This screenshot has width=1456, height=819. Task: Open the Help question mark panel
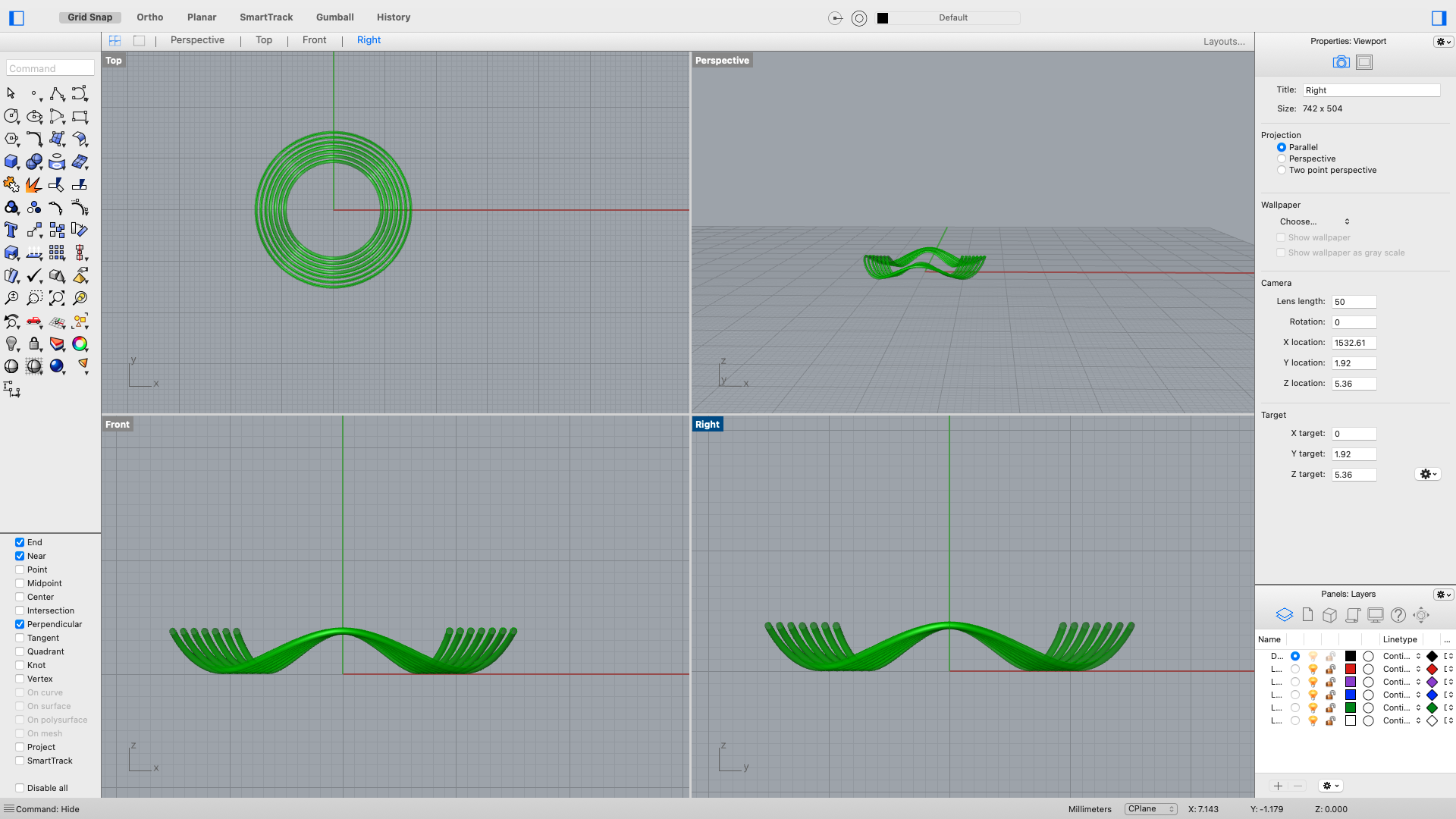[x=1398, y=615]
